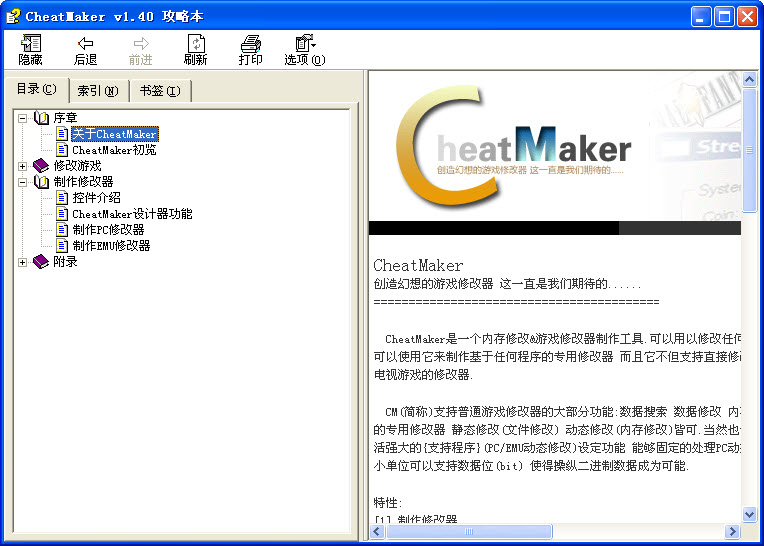Click the CheatMaker heading text in content

click(418, 265)
